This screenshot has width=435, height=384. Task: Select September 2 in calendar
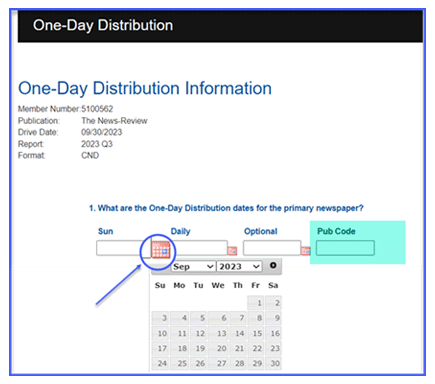pos(273,303)
